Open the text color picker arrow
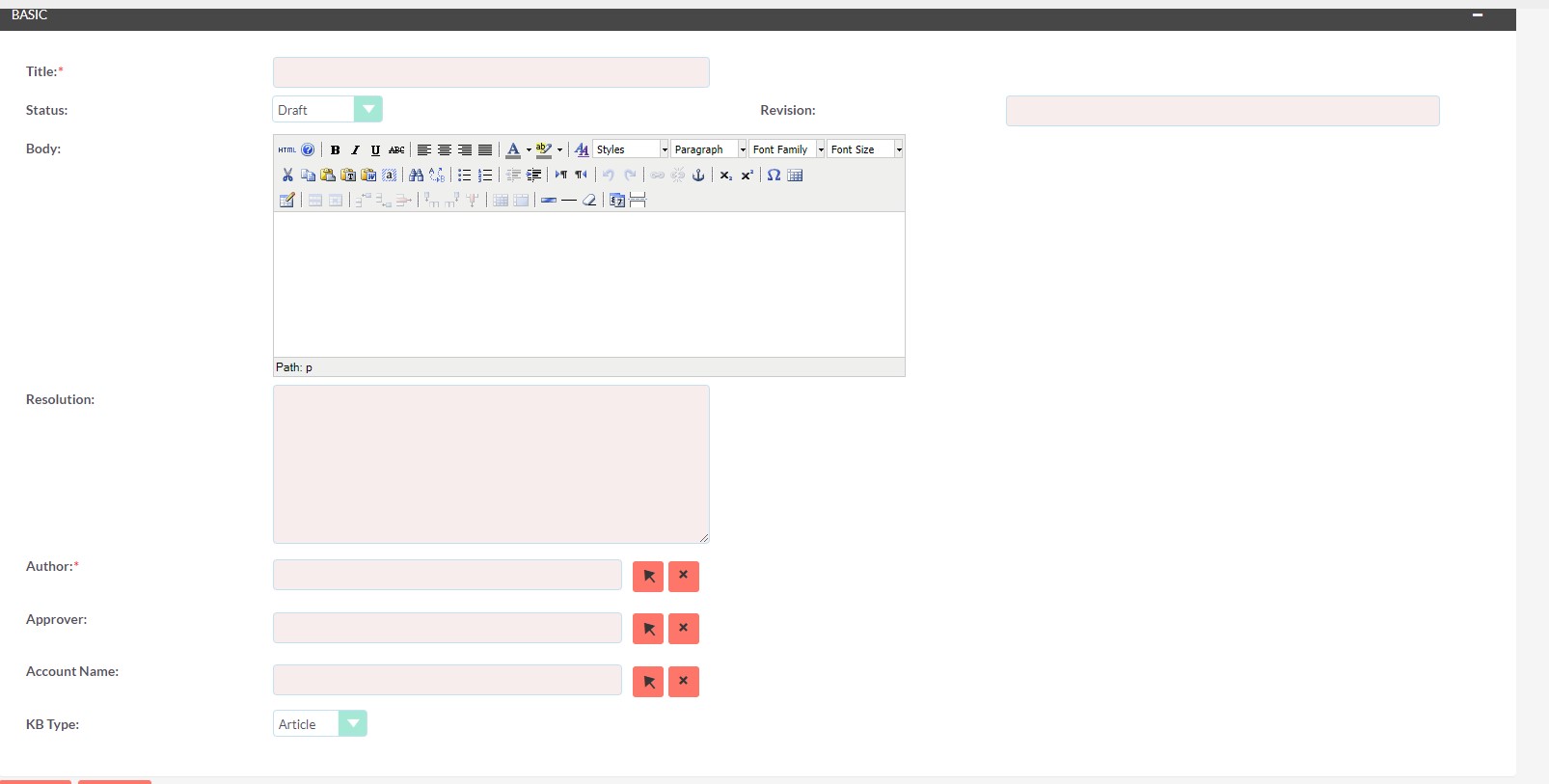1549x784 pixels. coord(529,149)
